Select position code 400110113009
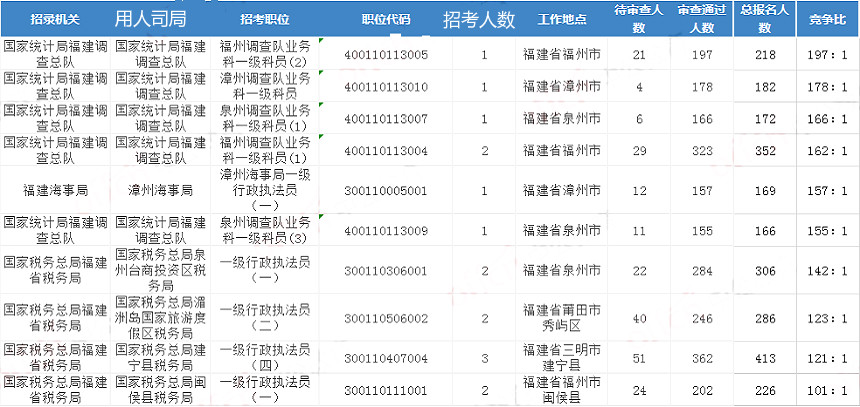This screenshot has width=860, height=407. (x=386, y=230)
